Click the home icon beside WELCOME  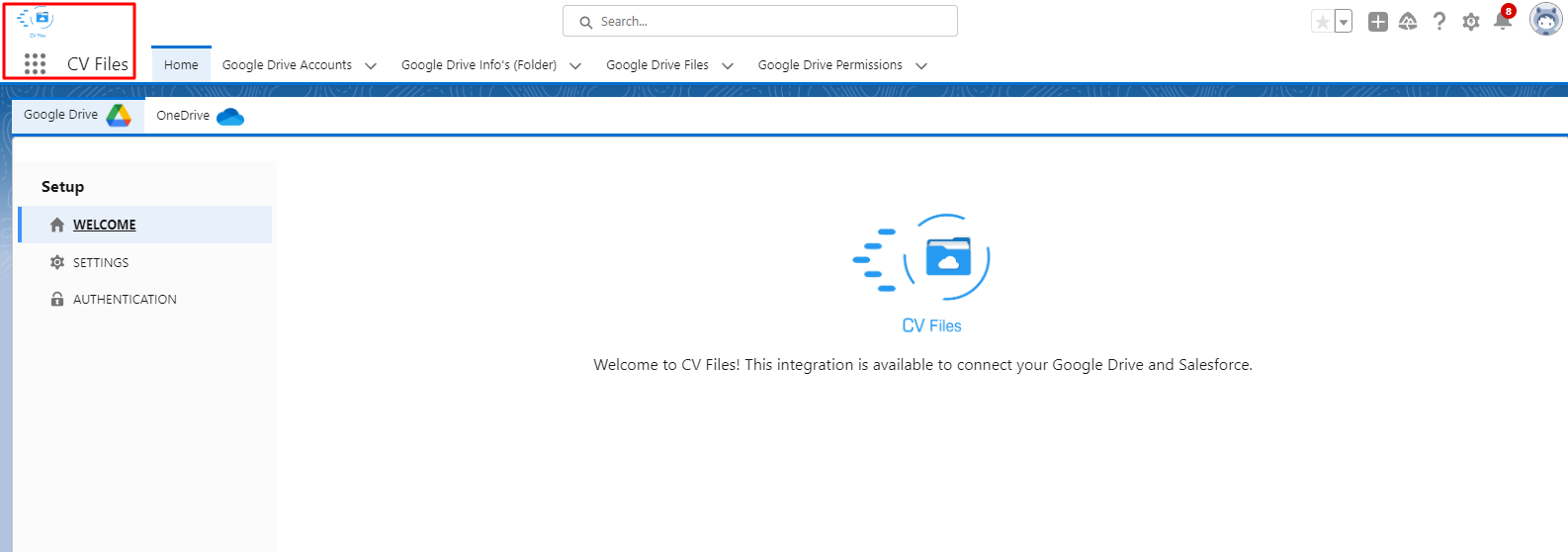pyautogui.click(x=57, y=225)
